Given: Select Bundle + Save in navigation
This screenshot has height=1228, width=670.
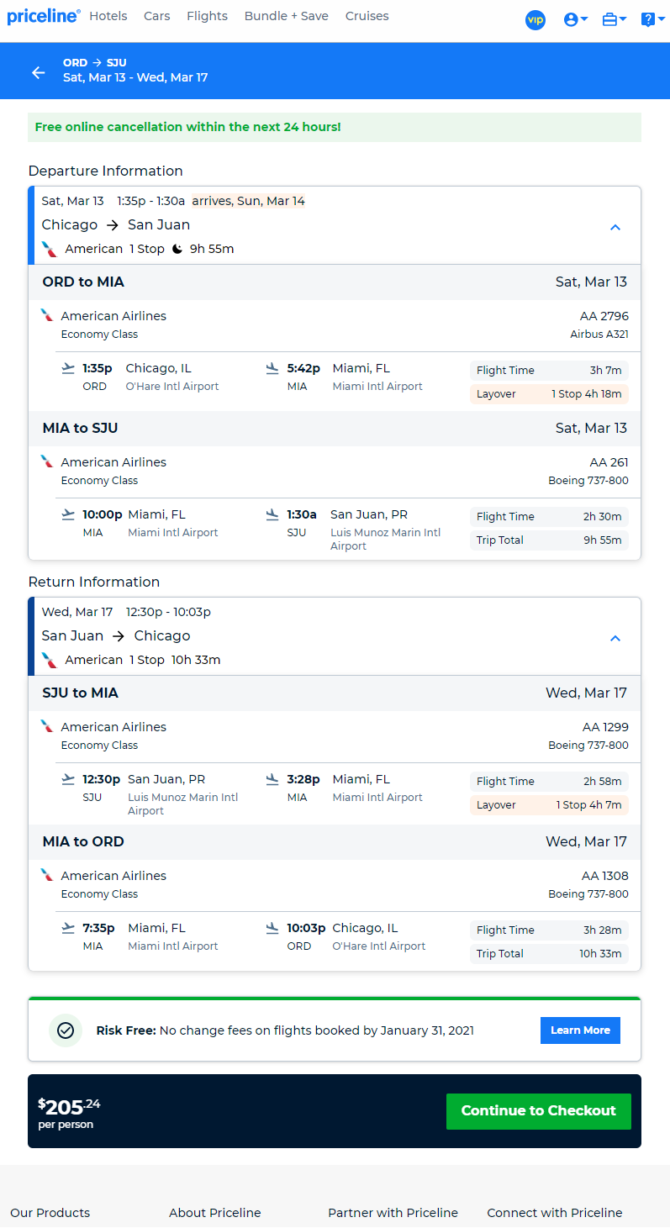Looking at the screenshot, I should point(286,16).
